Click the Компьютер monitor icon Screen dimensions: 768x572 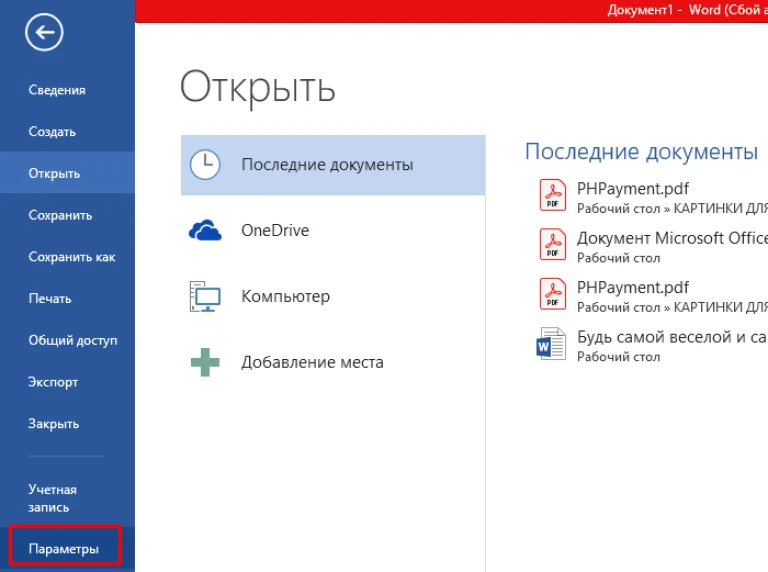(205, 296)
